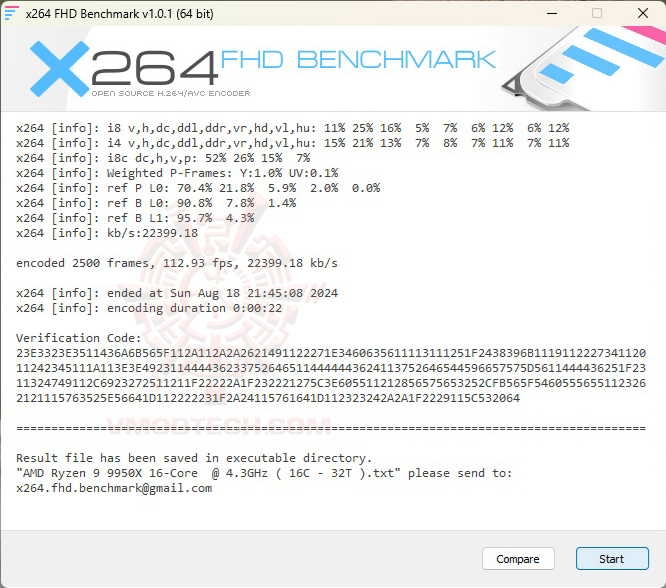Click the kb/s:22399.18 info line
This screenshot has width=666, height=588.
click(x=107, y=233)
